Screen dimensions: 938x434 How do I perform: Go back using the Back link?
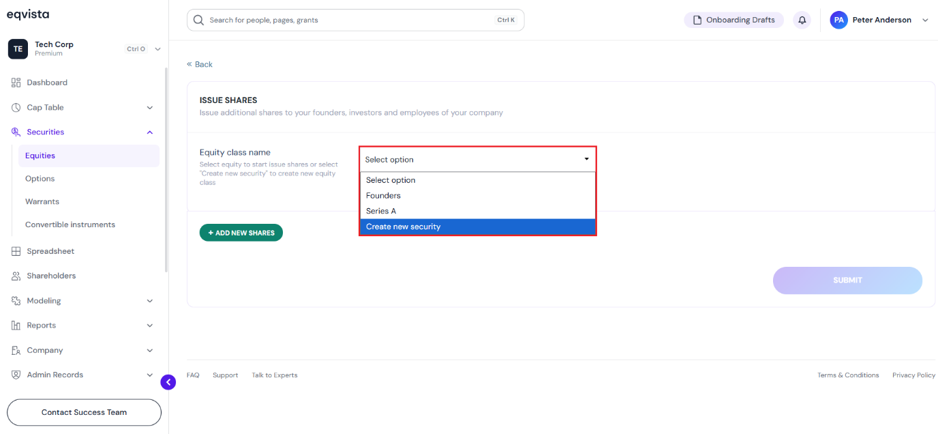point(199,64)
